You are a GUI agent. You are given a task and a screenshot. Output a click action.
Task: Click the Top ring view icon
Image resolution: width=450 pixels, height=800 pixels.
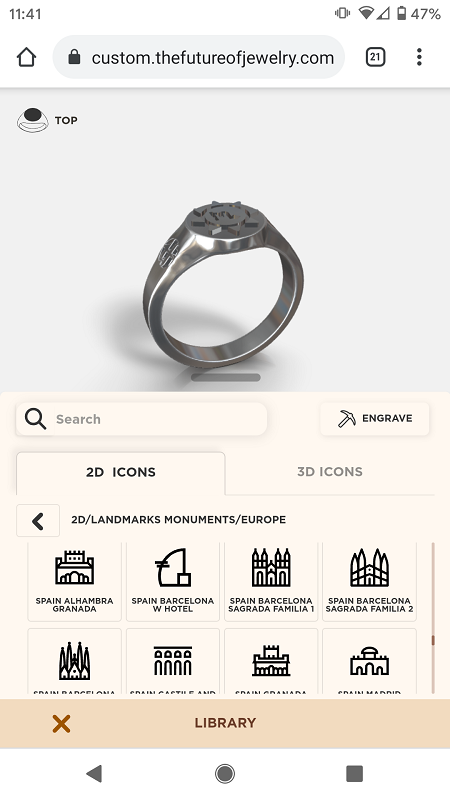click(x=33, y=120)
